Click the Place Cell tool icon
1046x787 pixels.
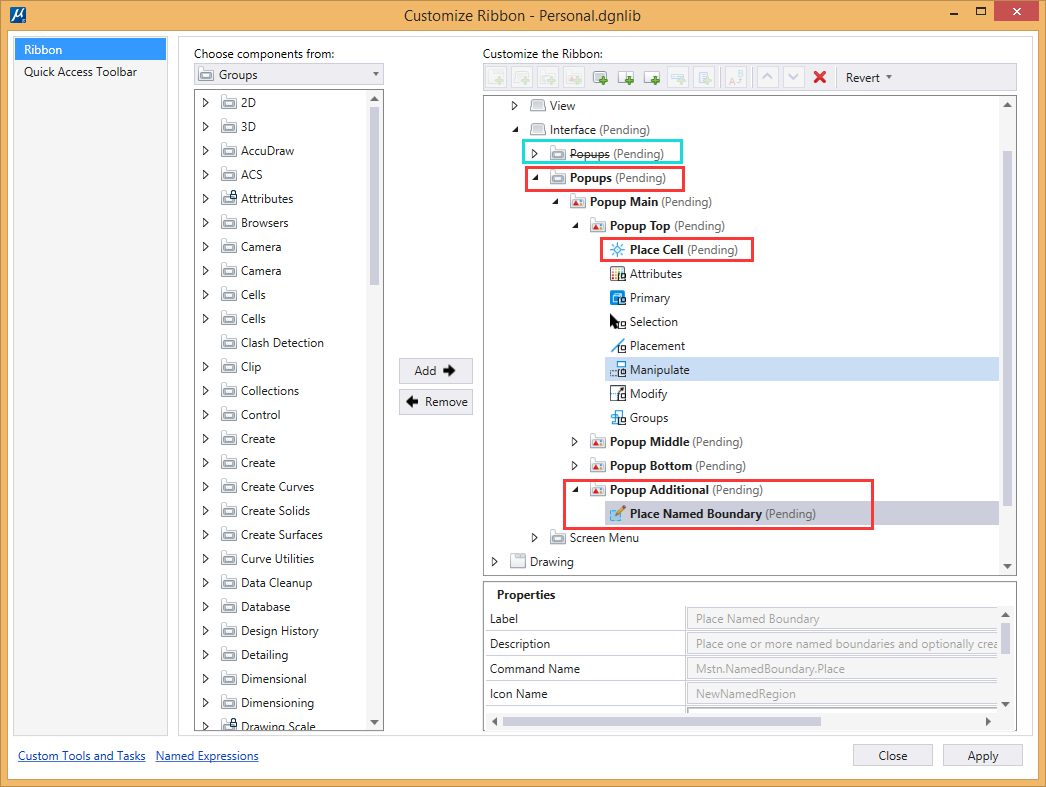tap(618, 250)
